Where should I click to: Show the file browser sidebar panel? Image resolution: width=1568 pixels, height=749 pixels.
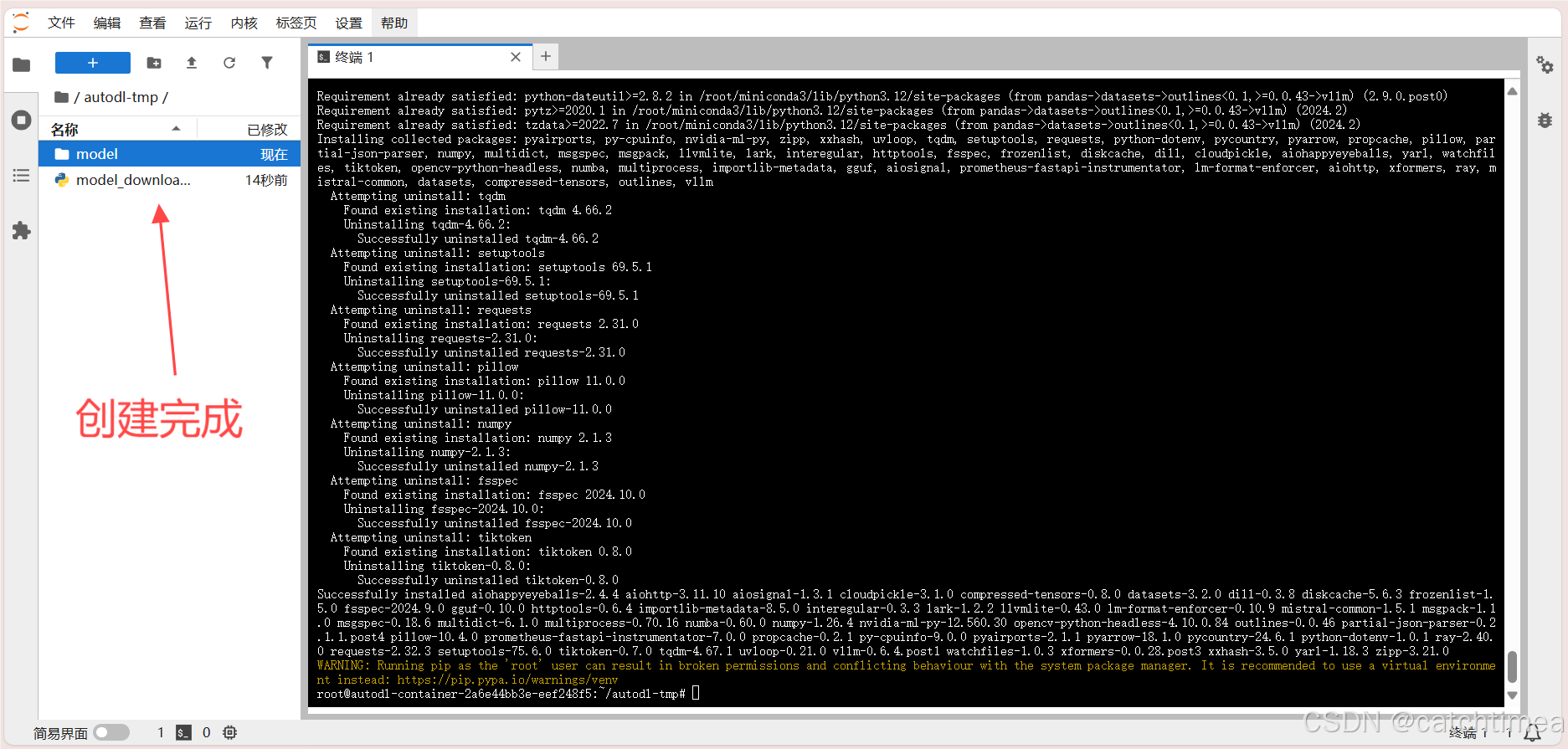tap(22, 65)
